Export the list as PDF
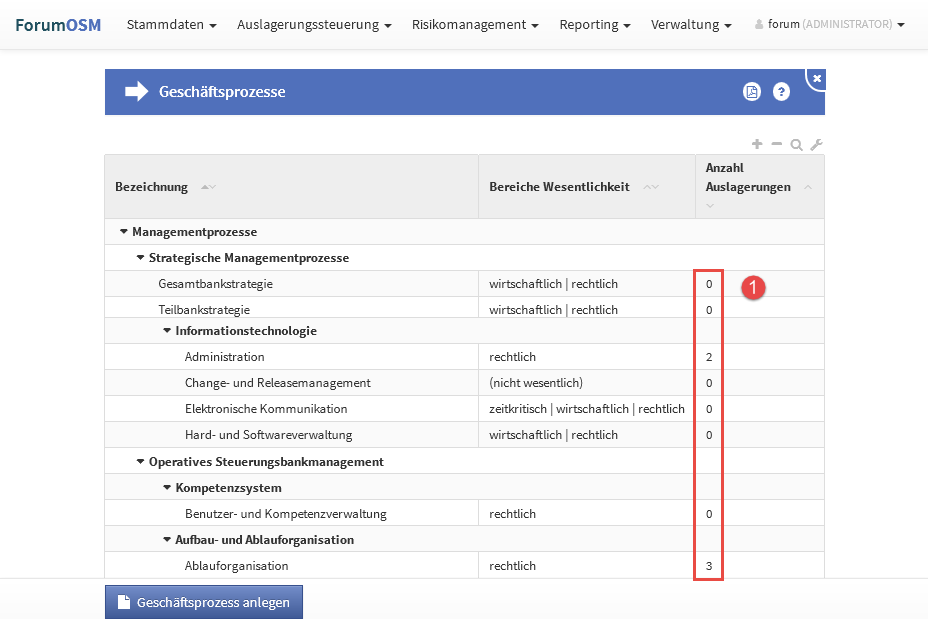 tap(752, 92)
